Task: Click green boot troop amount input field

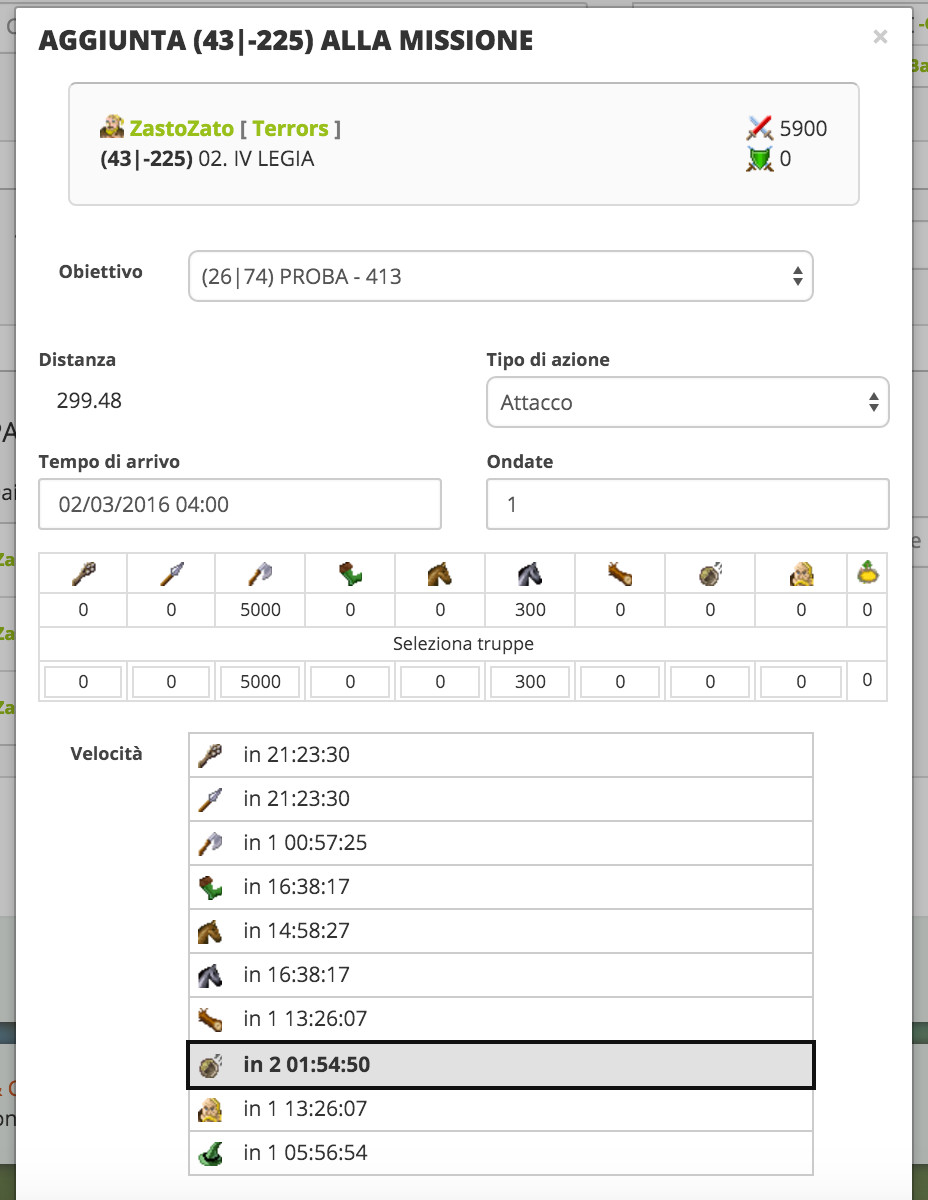Action: 350,682
